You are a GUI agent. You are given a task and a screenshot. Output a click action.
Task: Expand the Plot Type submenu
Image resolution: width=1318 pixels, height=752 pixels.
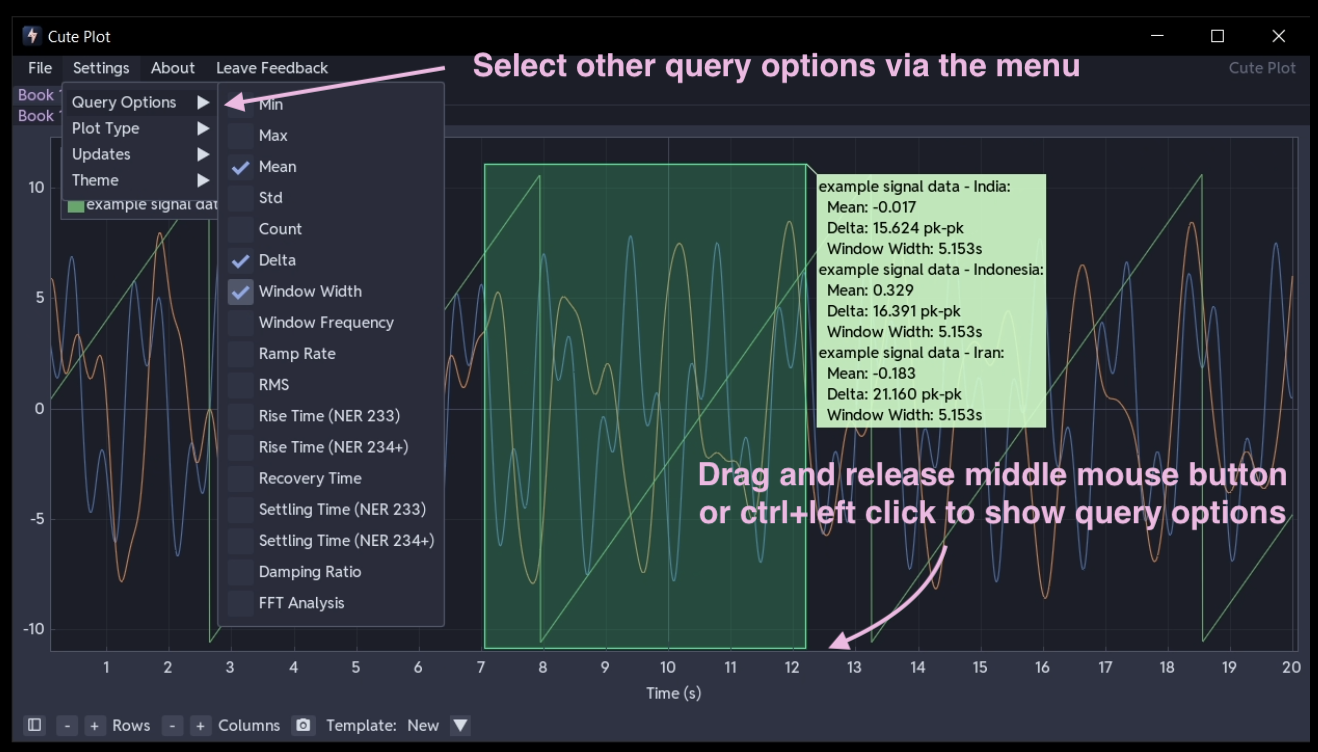click(140, 128)
